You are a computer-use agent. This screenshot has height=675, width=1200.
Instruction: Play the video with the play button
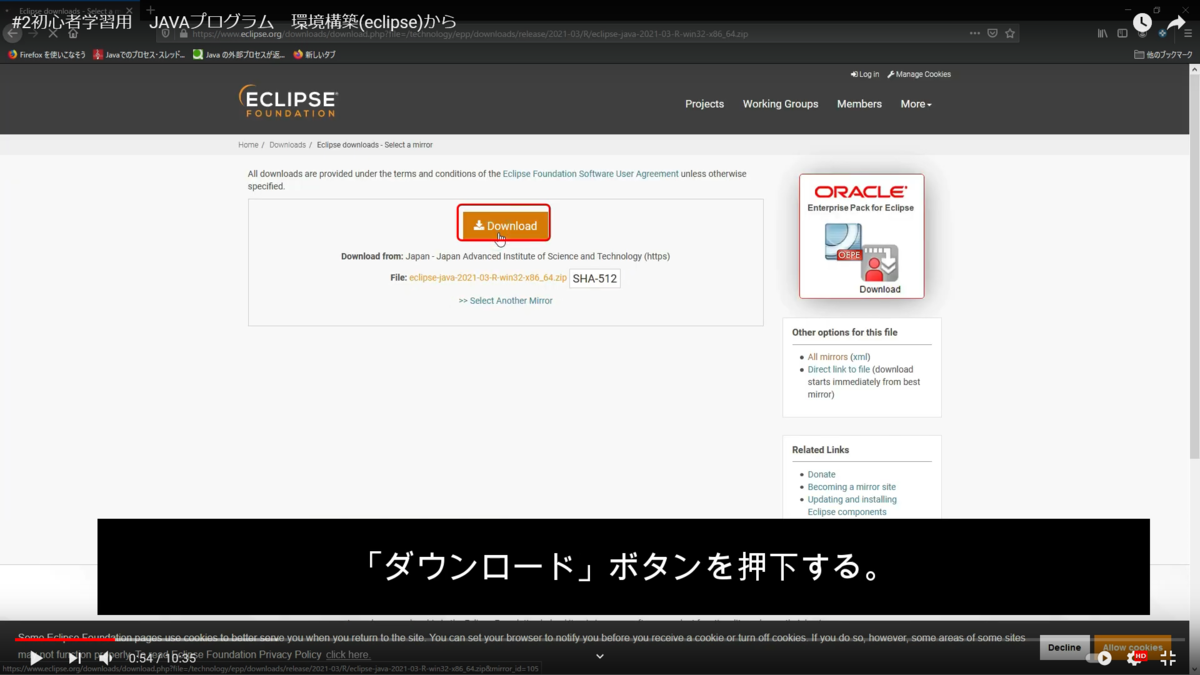pyautogui.click(x=35, y=658)
